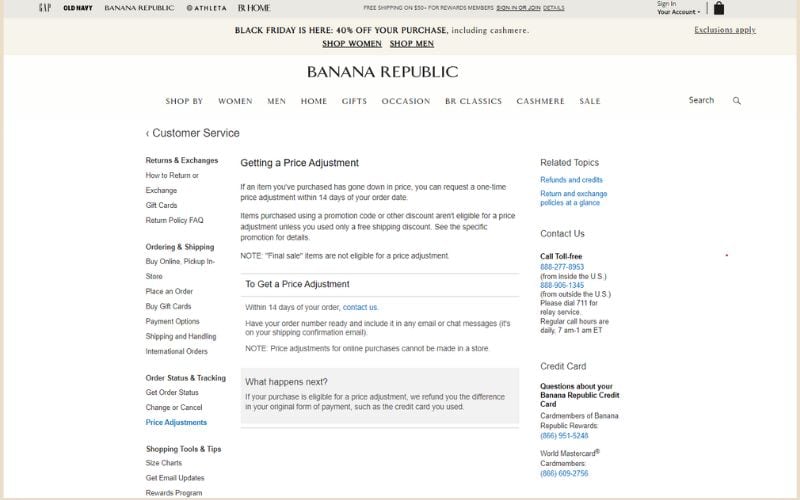Screen dimensions: 800x500
Task: Open the Gifts menu
Action: tap(354, 101)
